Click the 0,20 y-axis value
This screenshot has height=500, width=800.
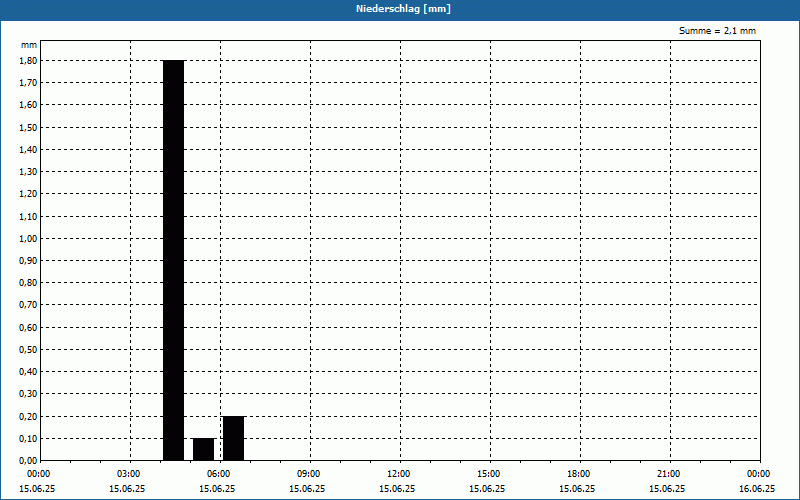pyautogui.click(x=28, y=416)
